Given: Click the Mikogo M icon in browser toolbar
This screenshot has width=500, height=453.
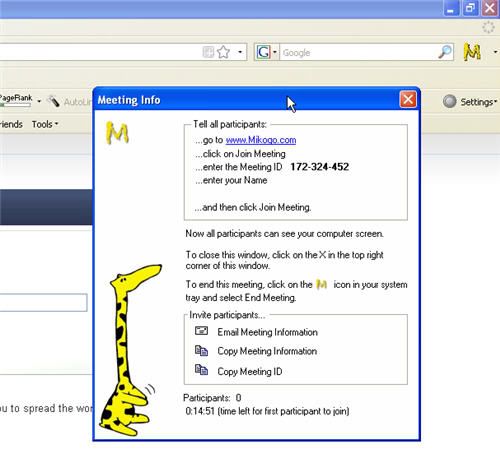Looking at the screenshot, I should pos(472,52).
